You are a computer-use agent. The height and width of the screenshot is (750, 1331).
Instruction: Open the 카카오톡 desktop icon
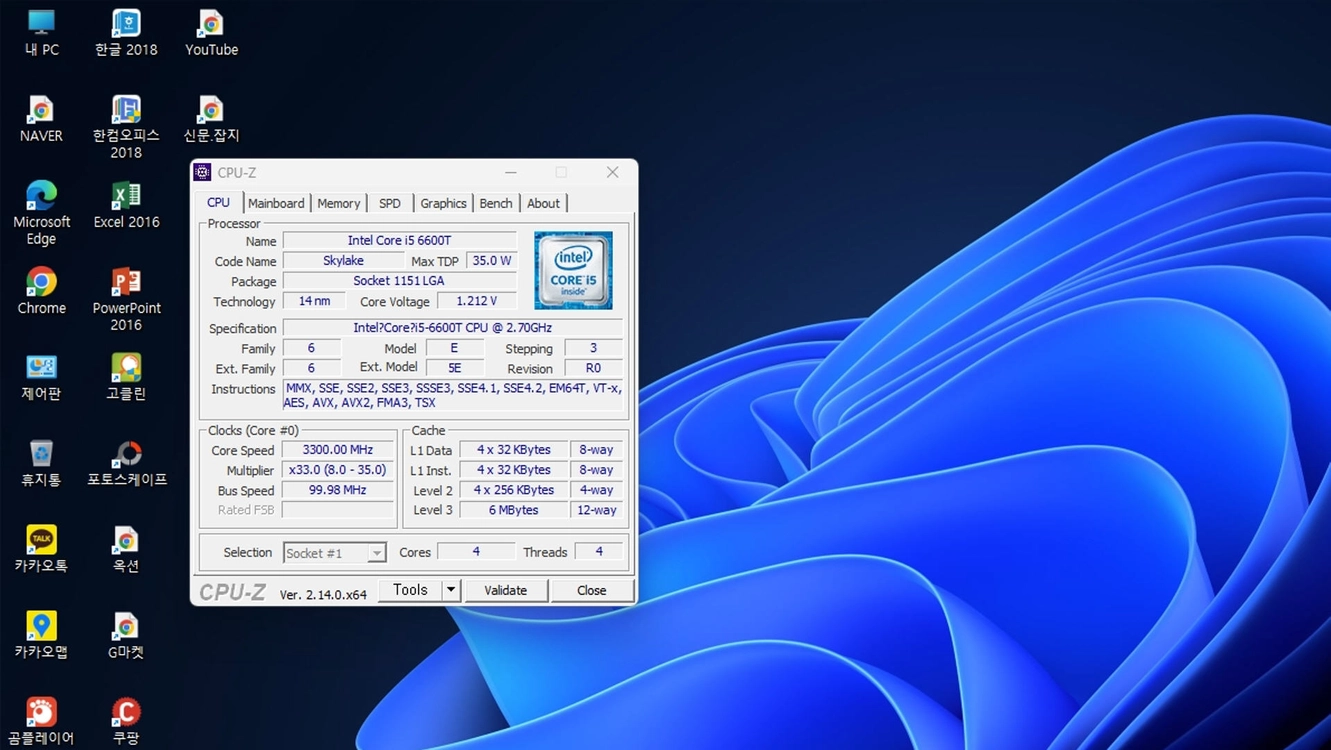click(x=41, y=549)
